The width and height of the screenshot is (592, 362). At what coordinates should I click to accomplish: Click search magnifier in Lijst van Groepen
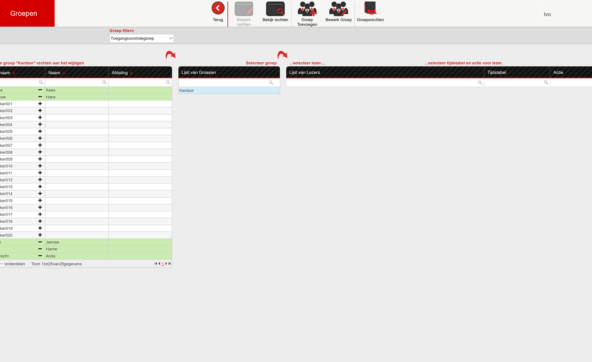click(x=271, y=82)
